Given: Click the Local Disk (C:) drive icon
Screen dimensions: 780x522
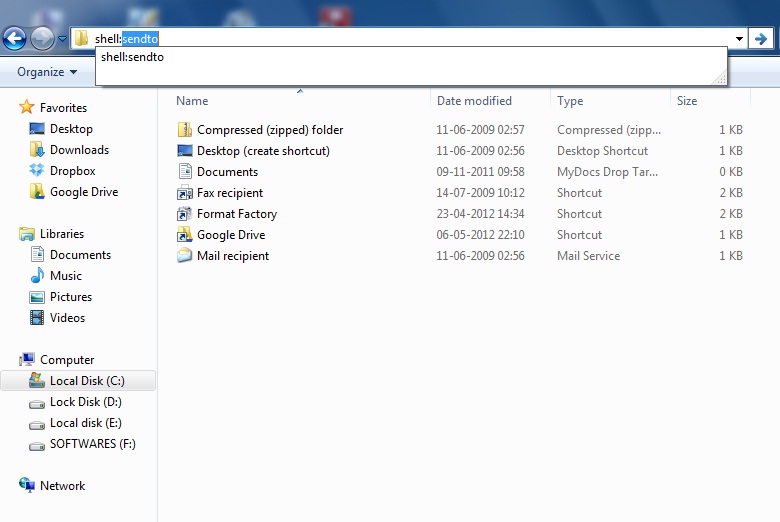Looking at the screenshot, I should pos(37,380).
